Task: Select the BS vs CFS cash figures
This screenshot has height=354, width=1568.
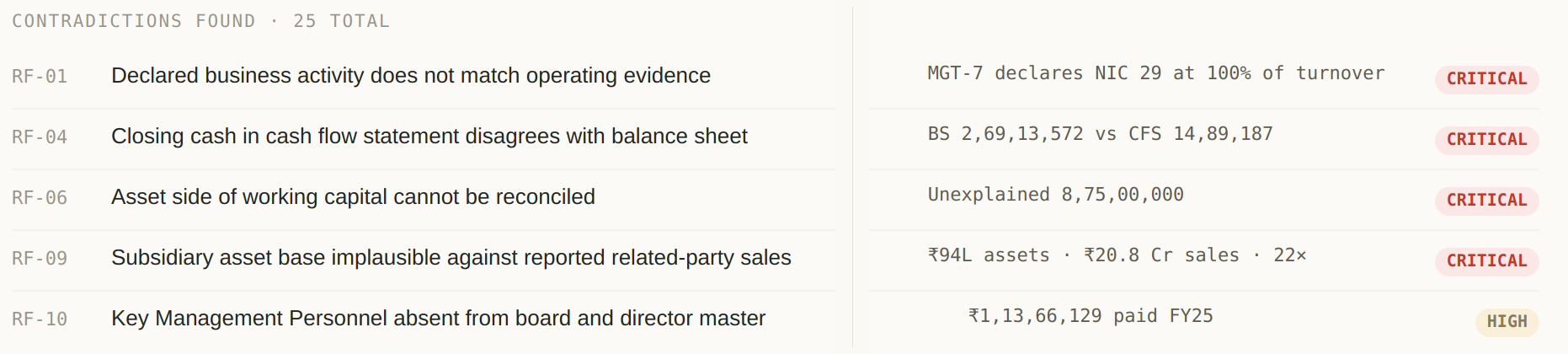Action: 1100,134
